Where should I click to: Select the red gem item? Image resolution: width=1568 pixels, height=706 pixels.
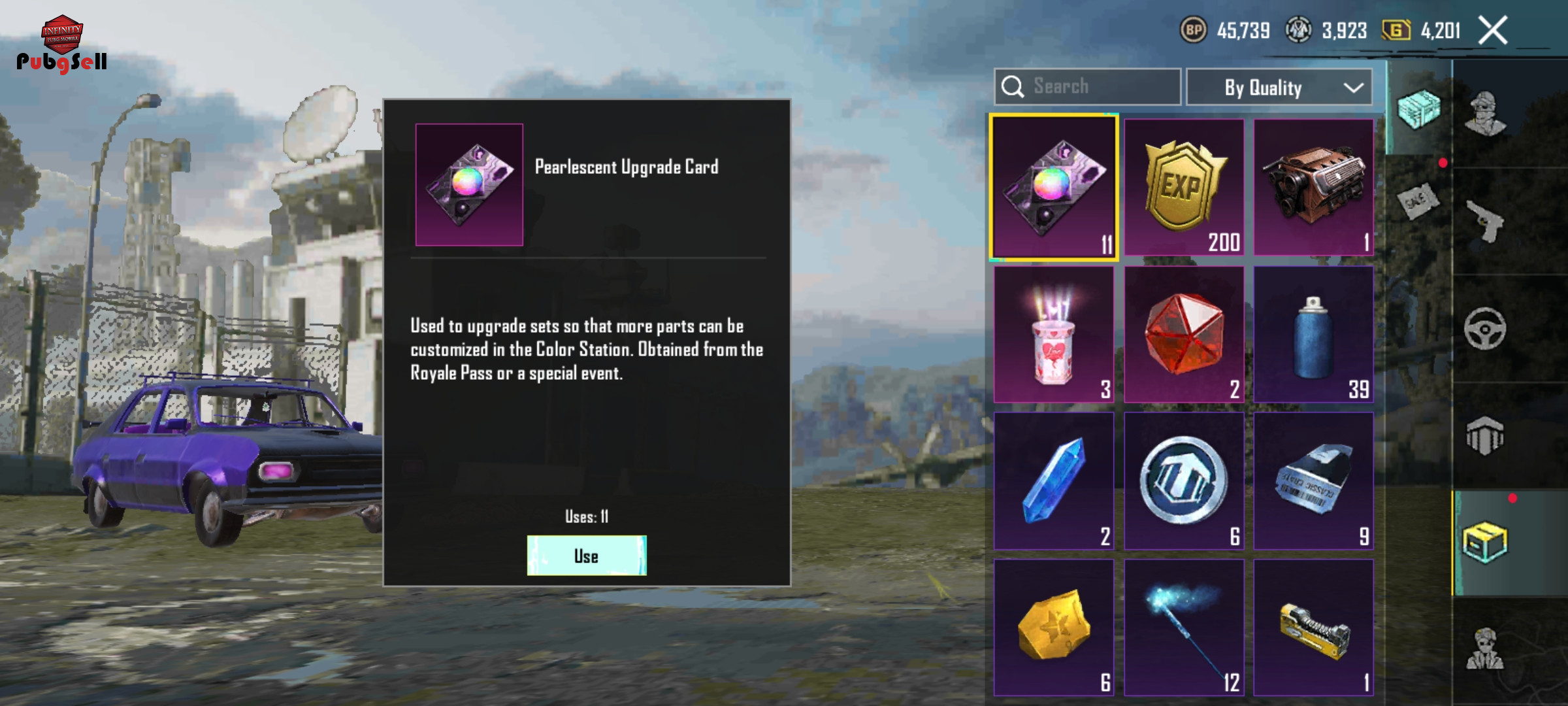pyautogui.click(x=1184, y=334)
